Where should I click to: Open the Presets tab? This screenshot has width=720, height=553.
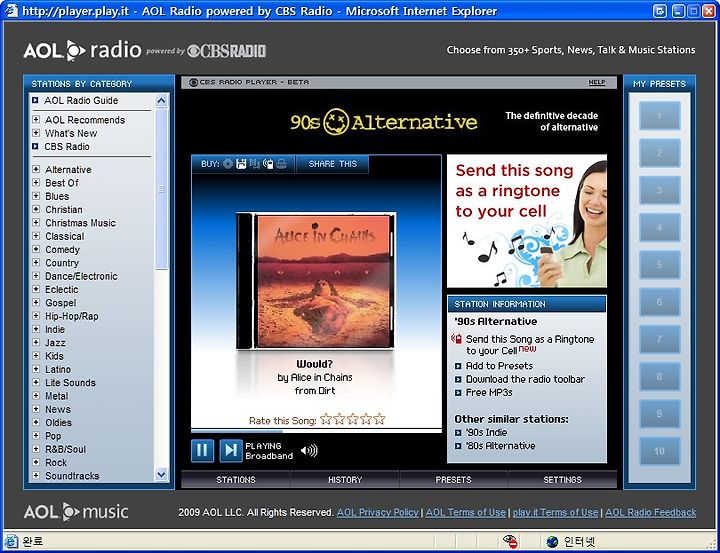click(x=453, y=480)
